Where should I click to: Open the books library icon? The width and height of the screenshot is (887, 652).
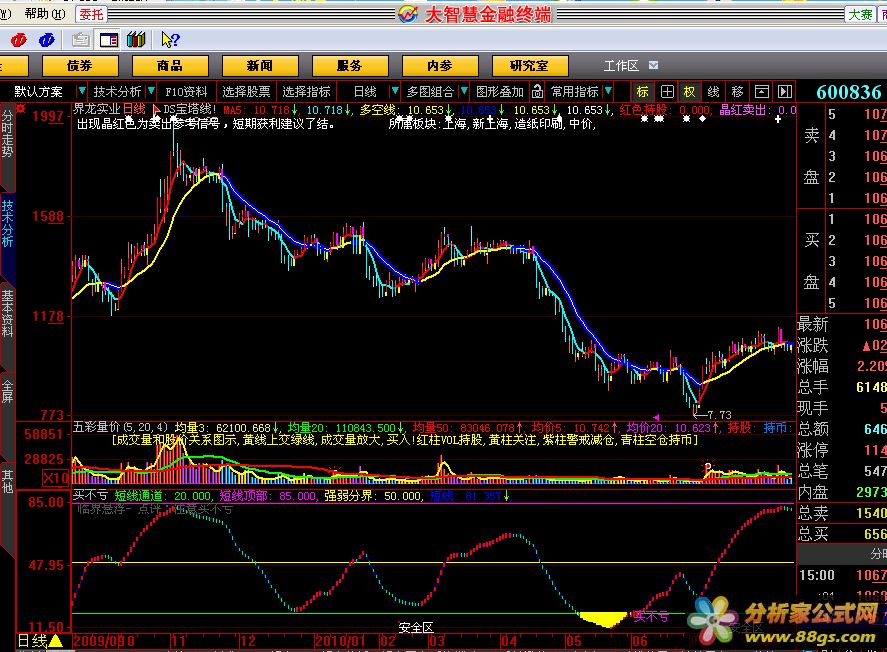click(136, 40)
